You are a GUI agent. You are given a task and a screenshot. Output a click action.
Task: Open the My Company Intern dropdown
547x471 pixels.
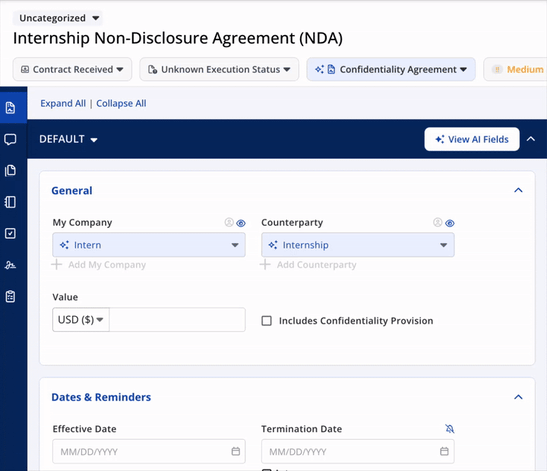point(149,245)
